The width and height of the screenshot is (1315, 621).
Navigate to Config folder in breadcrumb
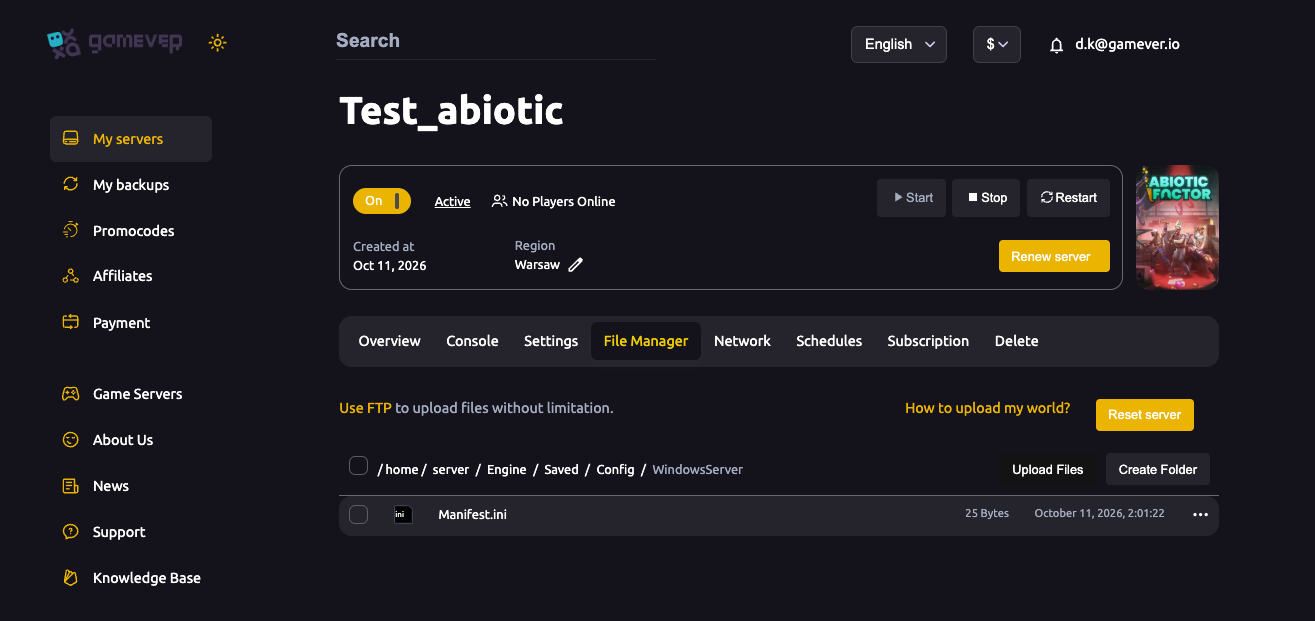click(615, 469)
